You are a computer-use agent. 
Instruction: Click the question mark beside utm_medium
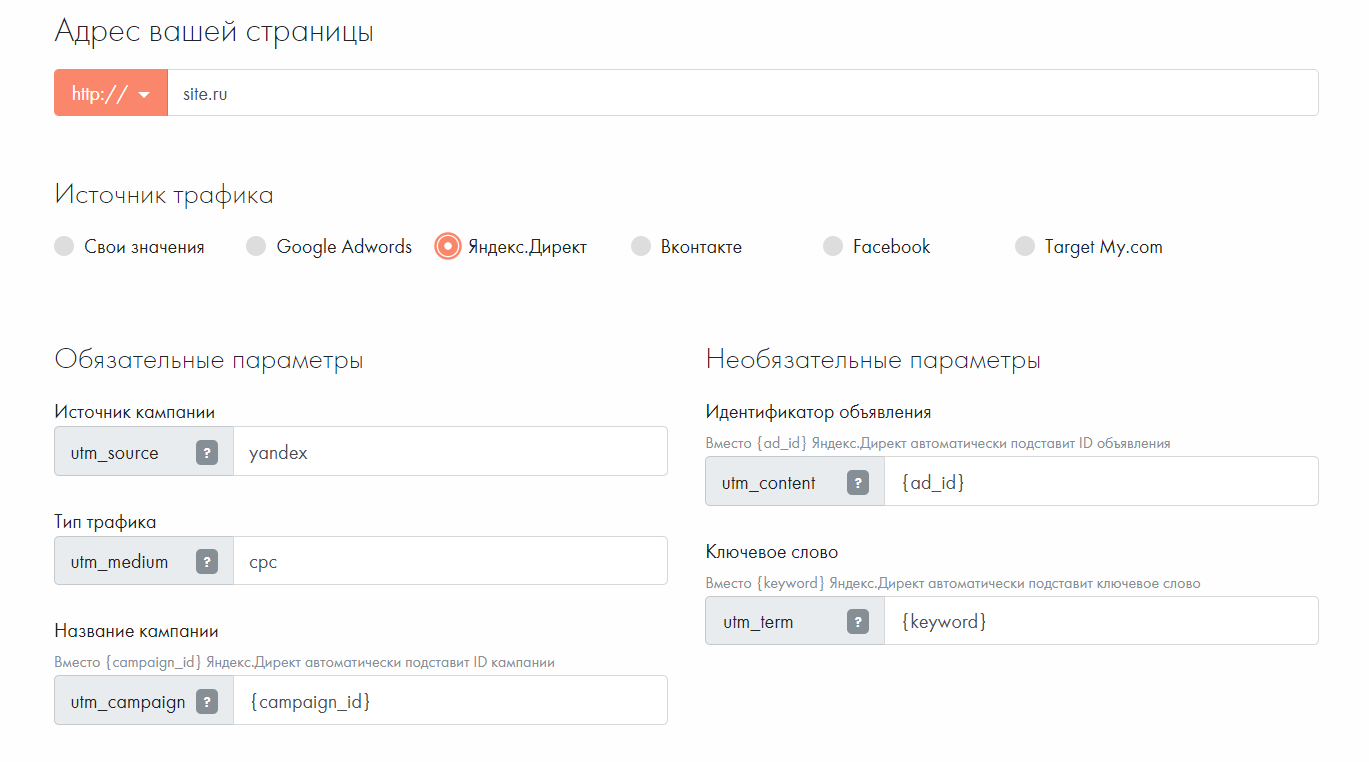pyautogui.click(x=207, y=561)
